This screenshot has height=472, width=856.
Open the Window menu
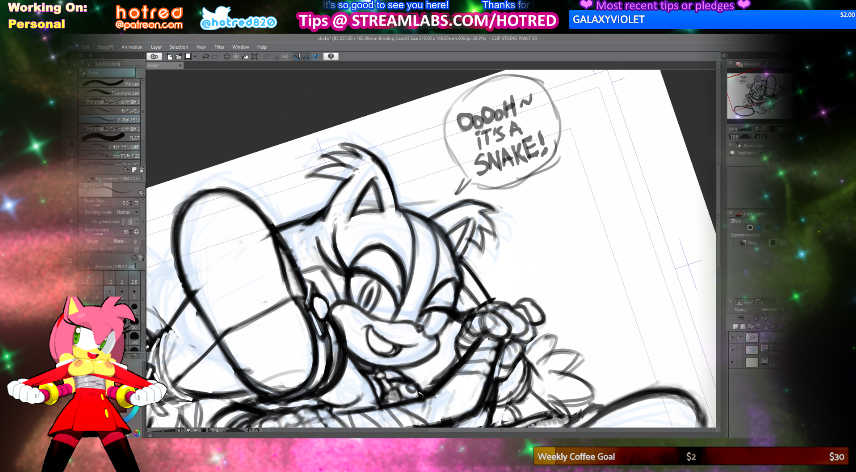tap(241, 47)
